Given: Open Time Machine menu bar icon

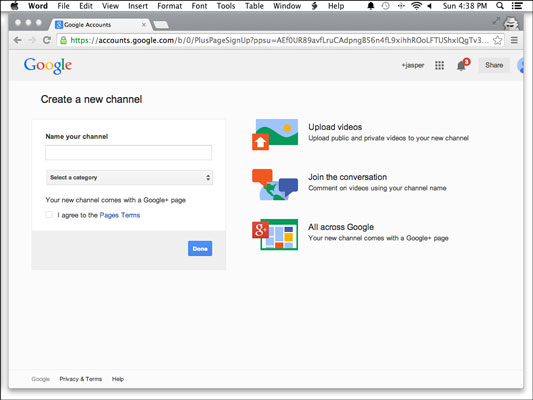Looking at the screenshot, I should point(385,6).
